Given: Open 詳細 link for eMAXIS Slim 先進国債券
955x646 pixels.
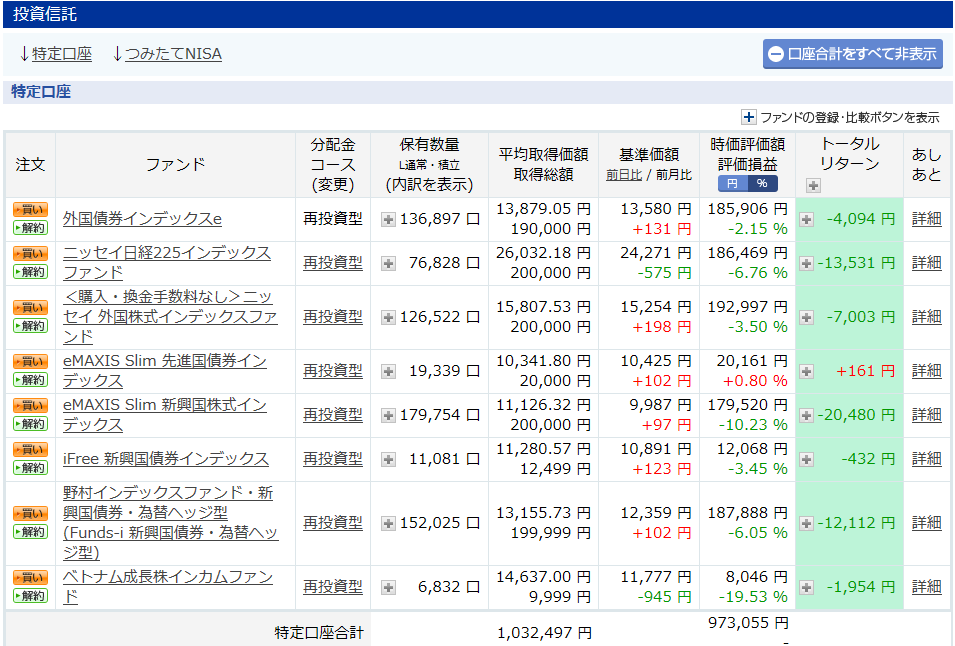Looking at the screenshot, I should click(x=926, y=371).
